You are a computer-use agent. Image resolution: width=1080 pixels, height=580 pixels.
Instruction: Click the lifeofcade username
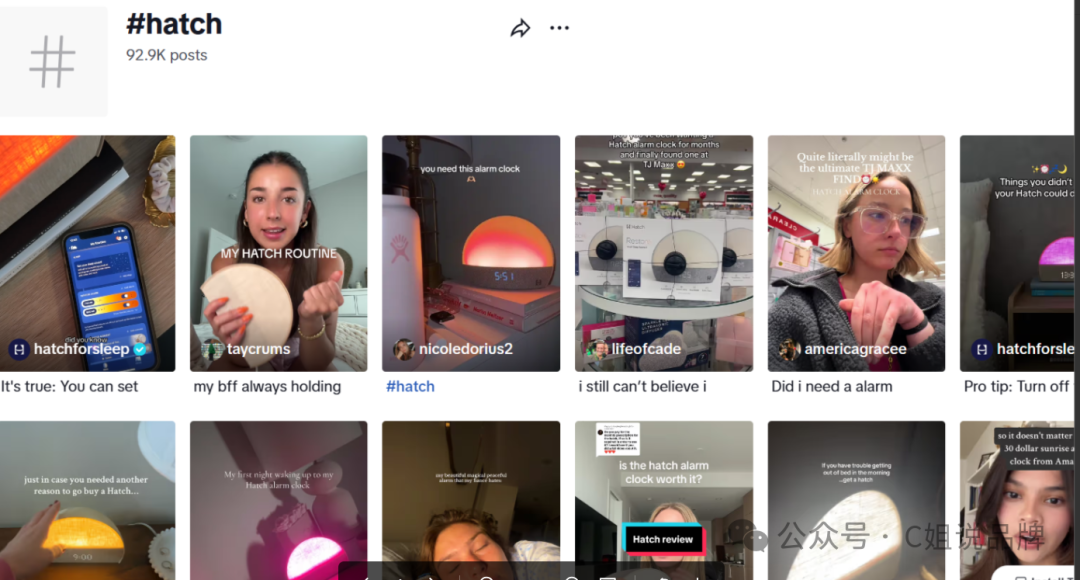coord(646,349)
